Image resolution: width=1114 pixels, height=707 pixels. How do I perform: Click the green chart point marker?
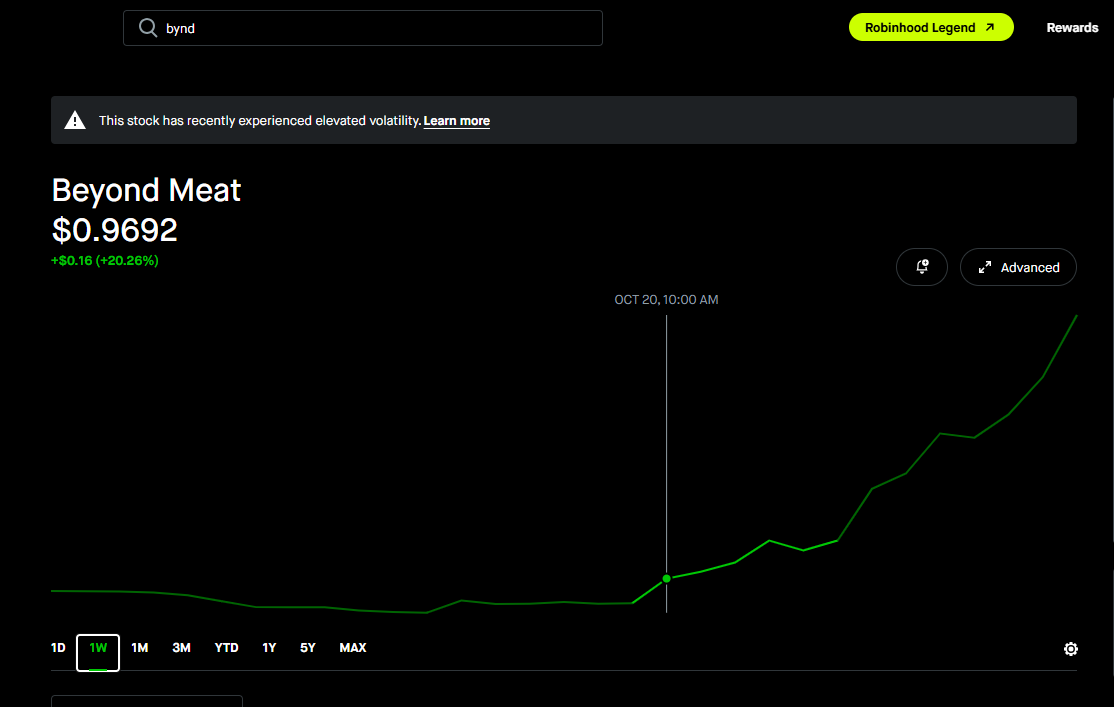(666, 578)
